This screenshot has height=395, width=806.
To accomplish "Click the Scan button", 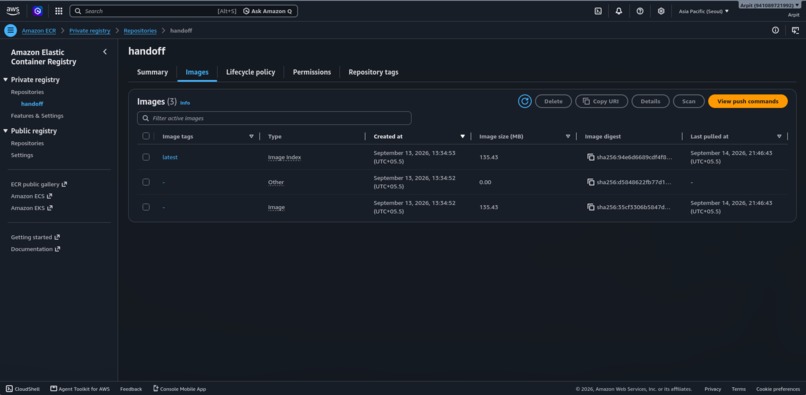I will [688, 101].
